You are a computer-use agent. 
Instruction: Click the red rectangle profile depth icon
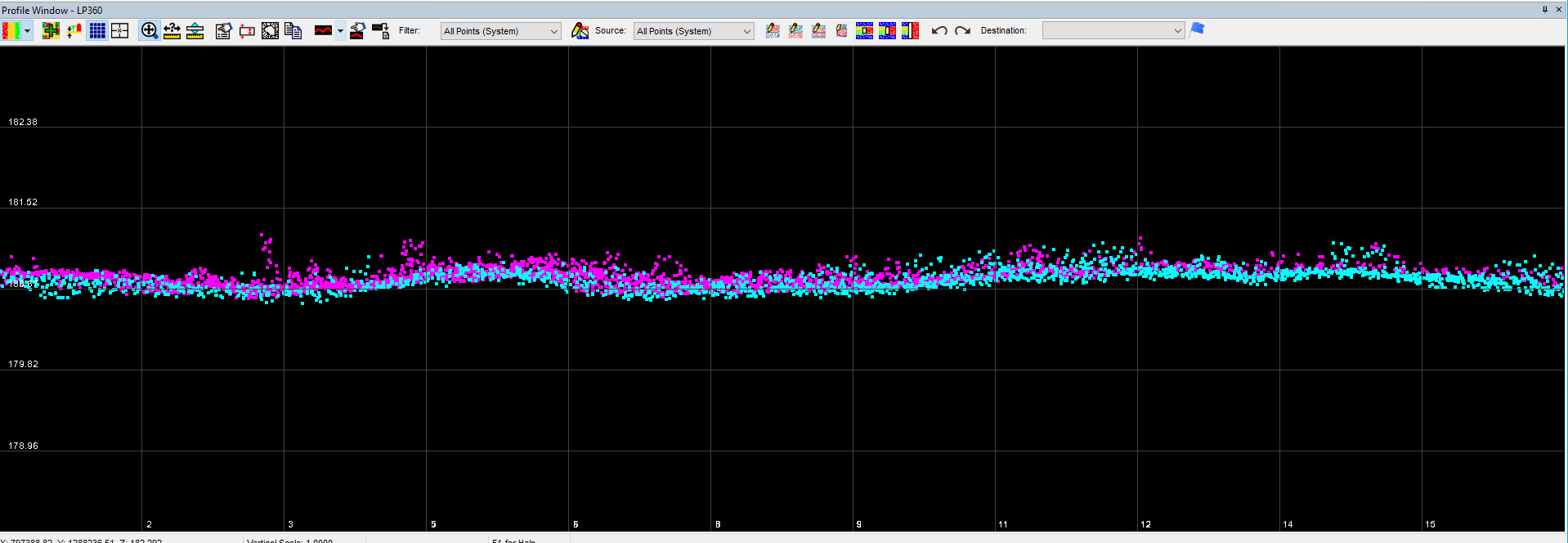[247, 31]
